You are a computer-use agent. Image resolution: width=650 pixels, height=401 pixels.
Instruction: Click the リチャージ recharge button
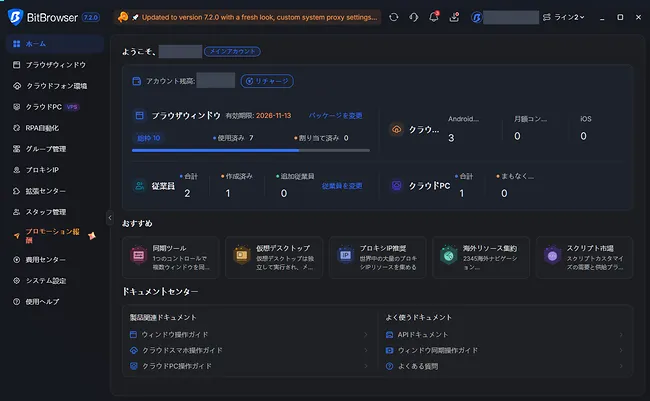coord(267,81)
